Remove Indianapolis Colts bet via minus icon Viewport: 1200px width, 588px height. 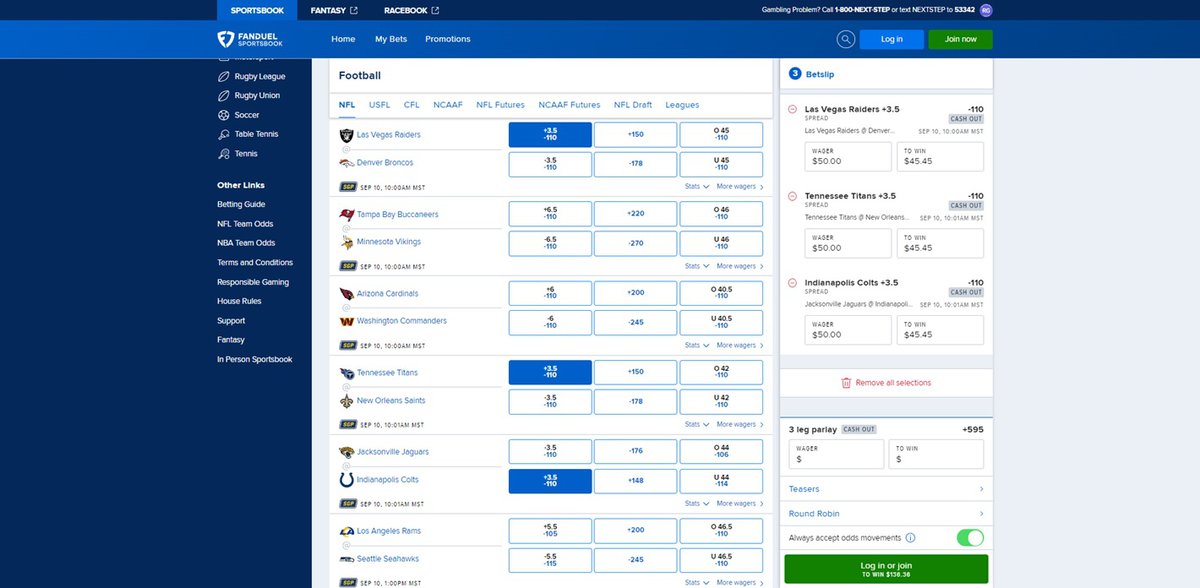(791, 282)
